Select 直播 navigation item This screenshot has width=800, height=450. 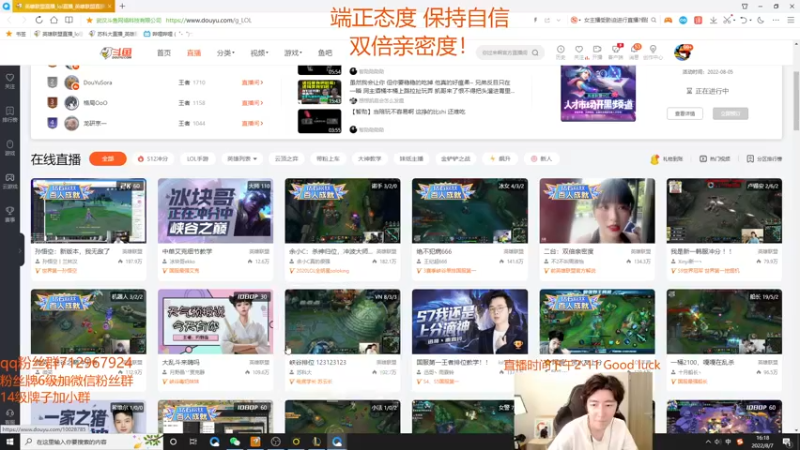click(x=194, y=53)
